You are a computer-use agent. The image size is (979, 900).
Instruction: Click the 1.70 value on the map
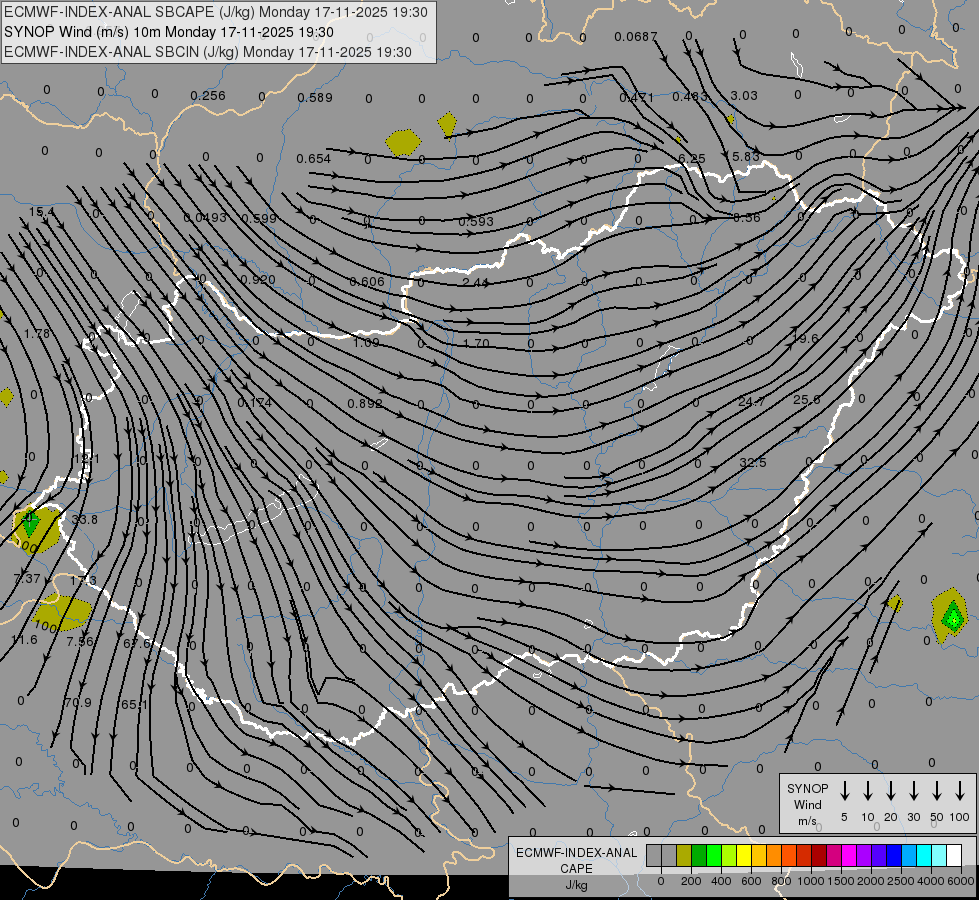tap(476, 343)
